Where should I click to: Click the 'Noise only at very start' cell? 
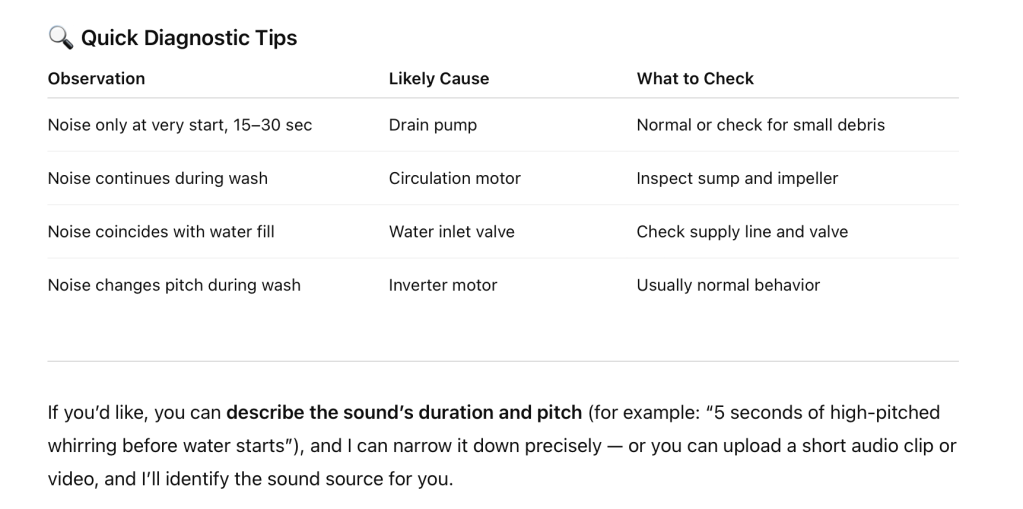pyautogui.click(x=180, y=125)
